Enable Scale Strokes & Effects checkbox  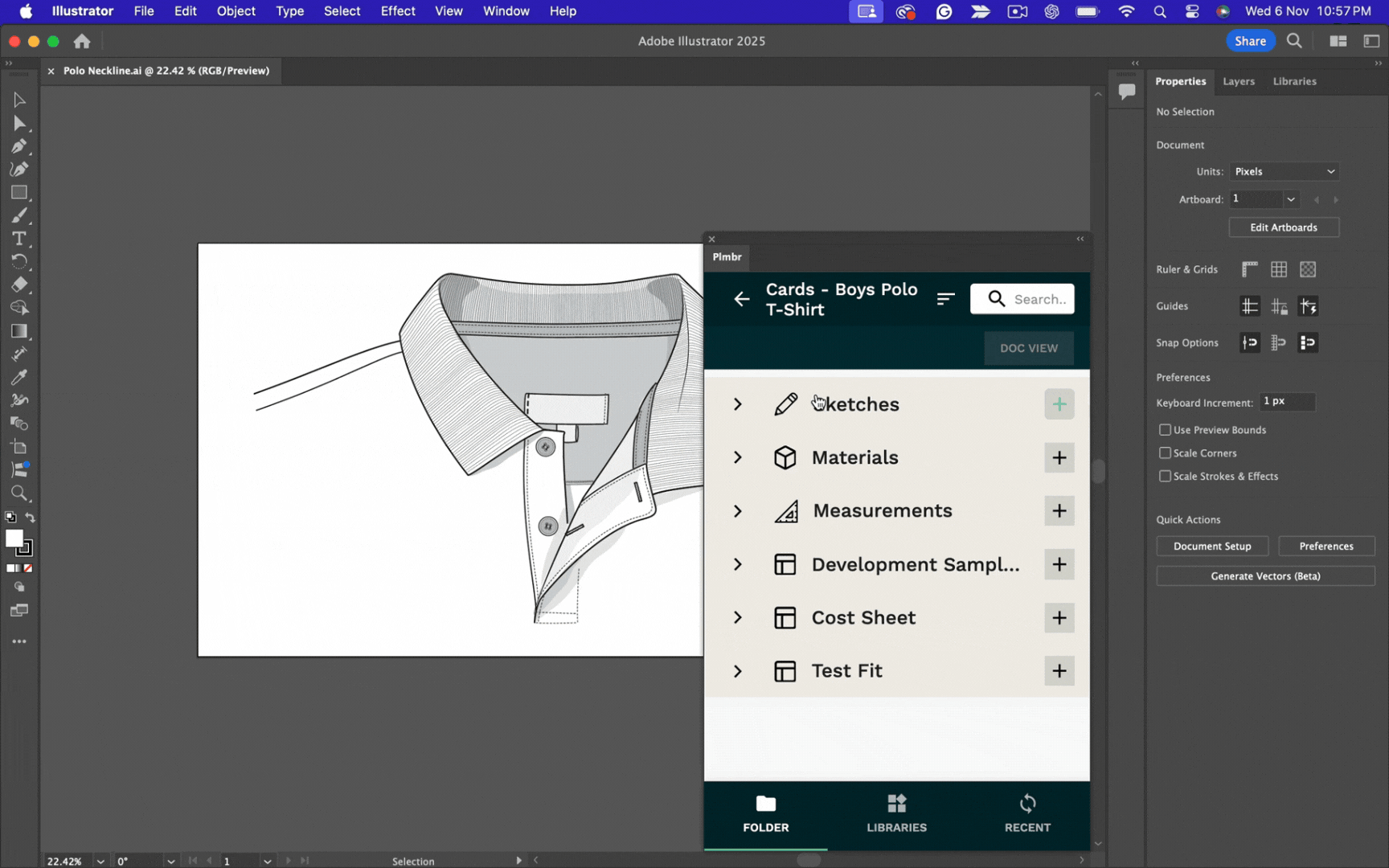1165,477
